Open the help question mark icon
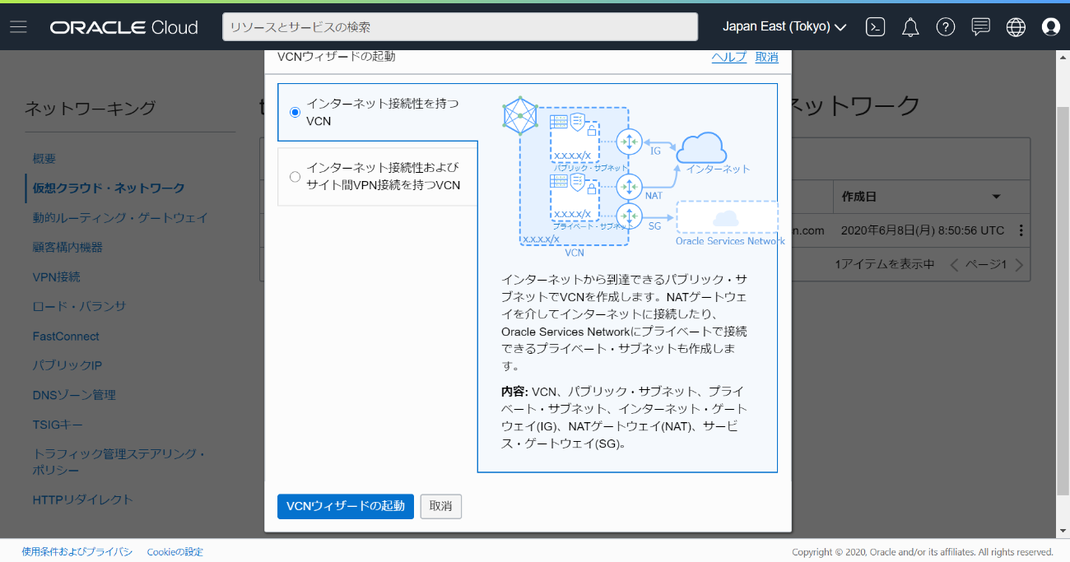Screen dimensions: 1070x562 pos(945,27)
